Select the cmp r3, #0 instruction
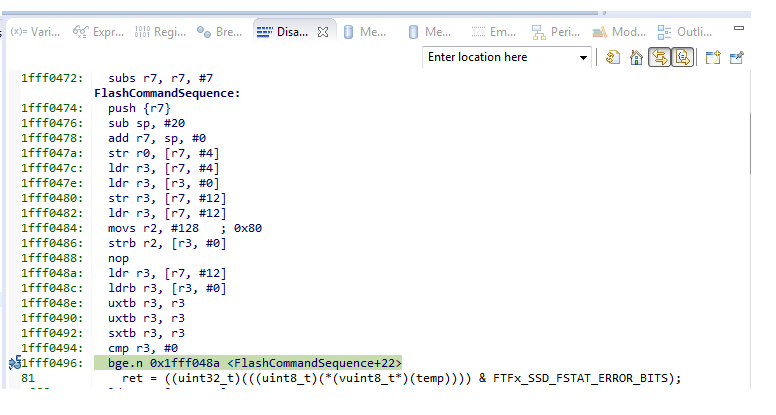The width and height of the screenshot is (776, 415). point(143,348)
